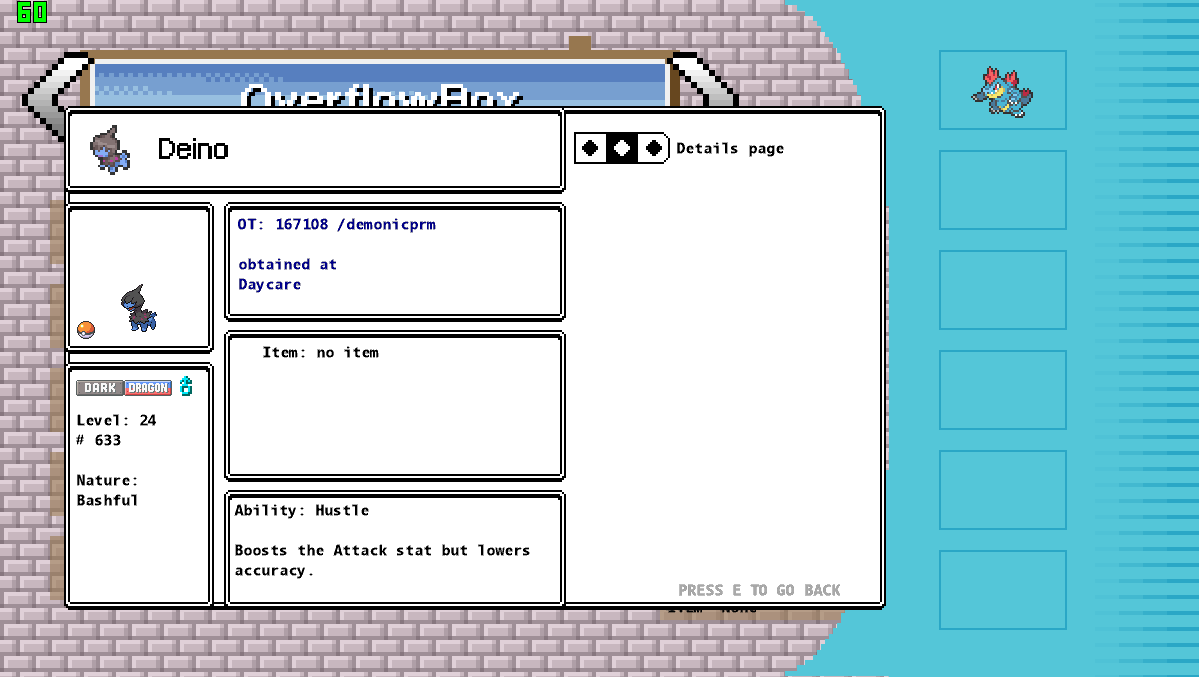Click the second empty party slot
Screen dimensions: 1199x677
[1002, 190]
